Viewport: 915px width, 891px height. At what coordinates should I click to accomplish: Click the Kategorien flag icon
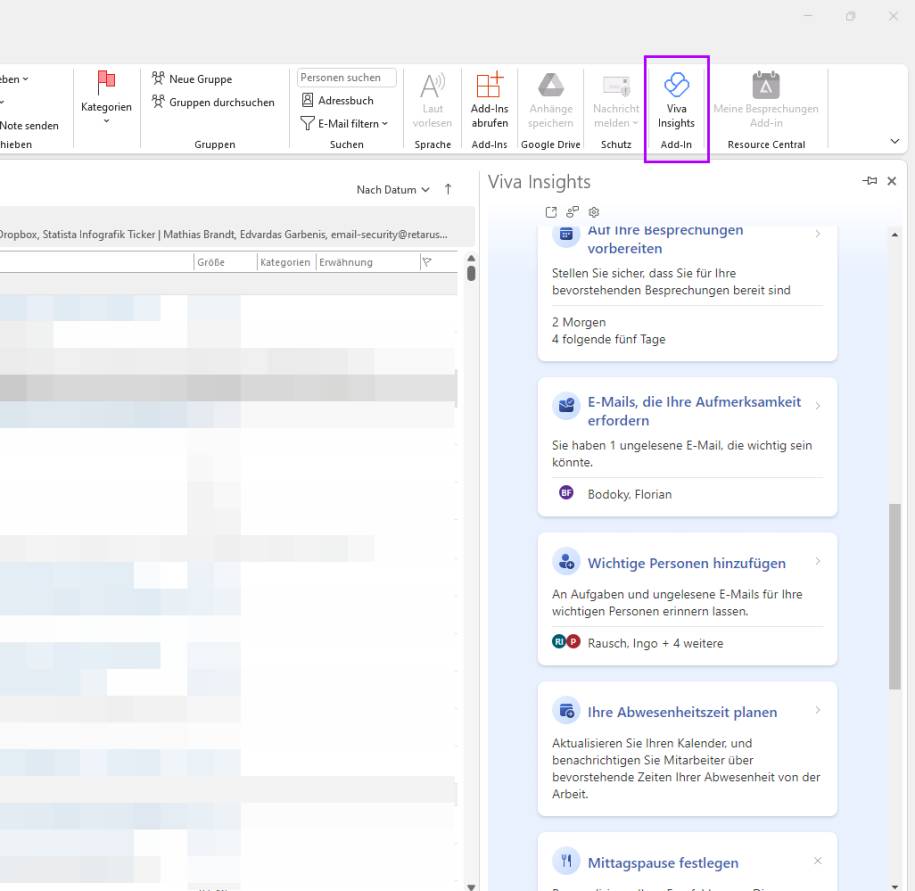(106, 80)
